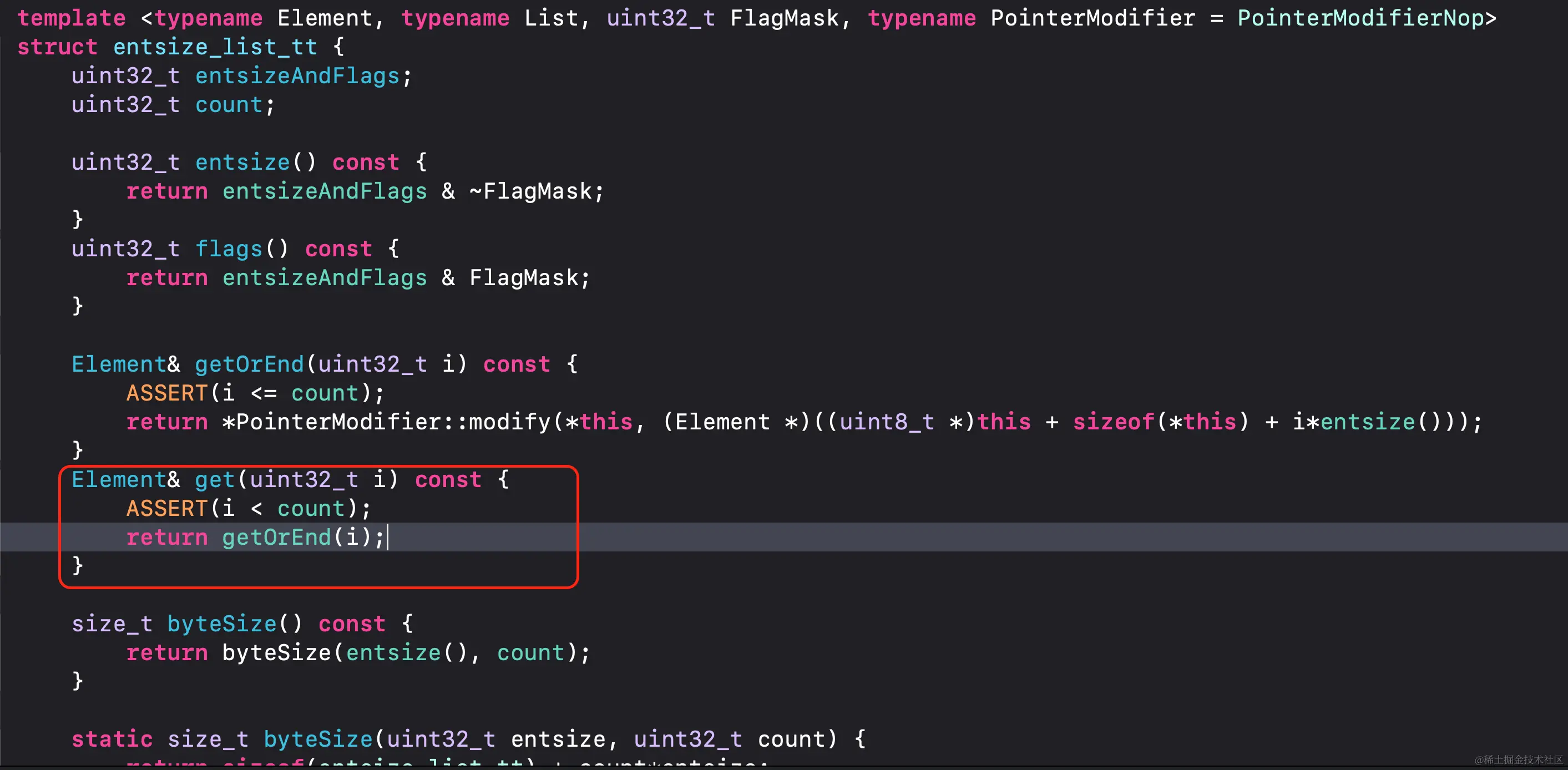Click the entsizeAndFlags member declaration

pos(297,75)
